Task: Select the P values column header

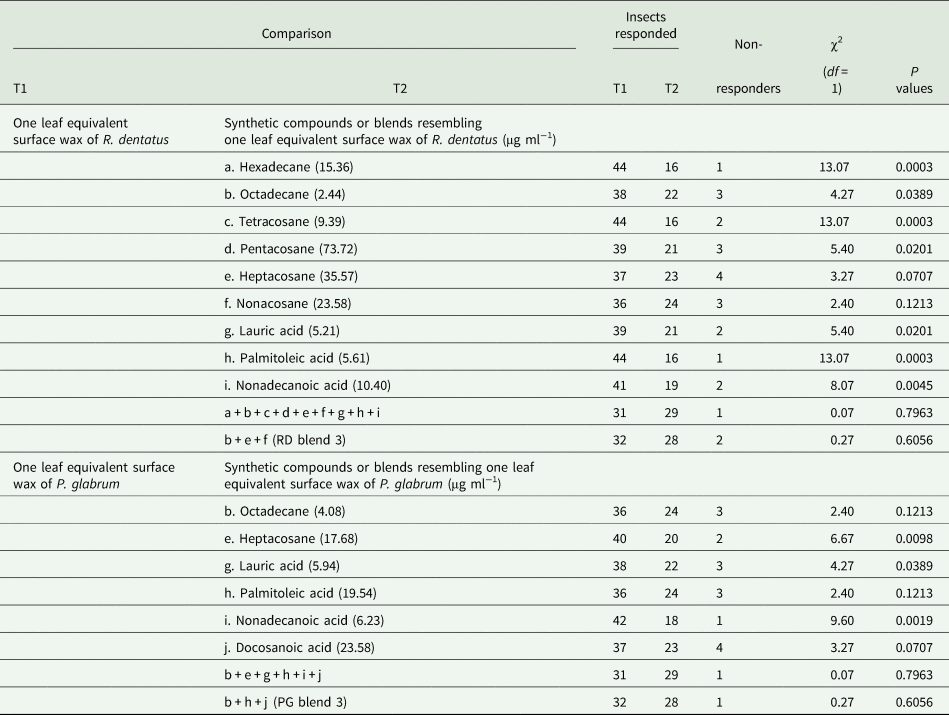Action: (914, 79)
